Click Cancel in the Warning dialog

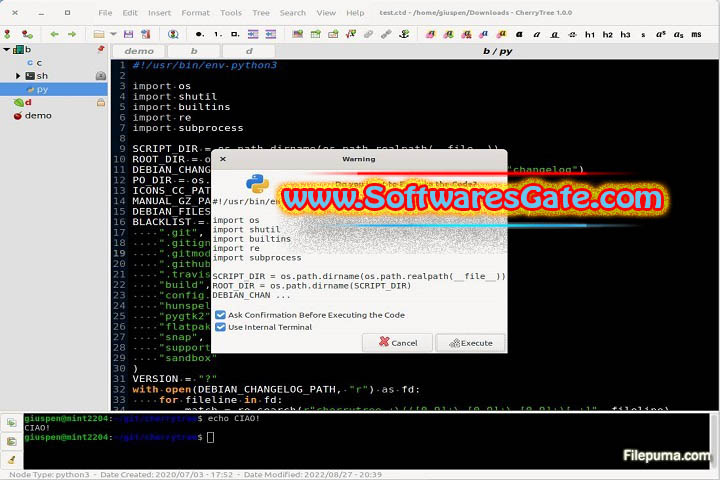tap(398, 343)
